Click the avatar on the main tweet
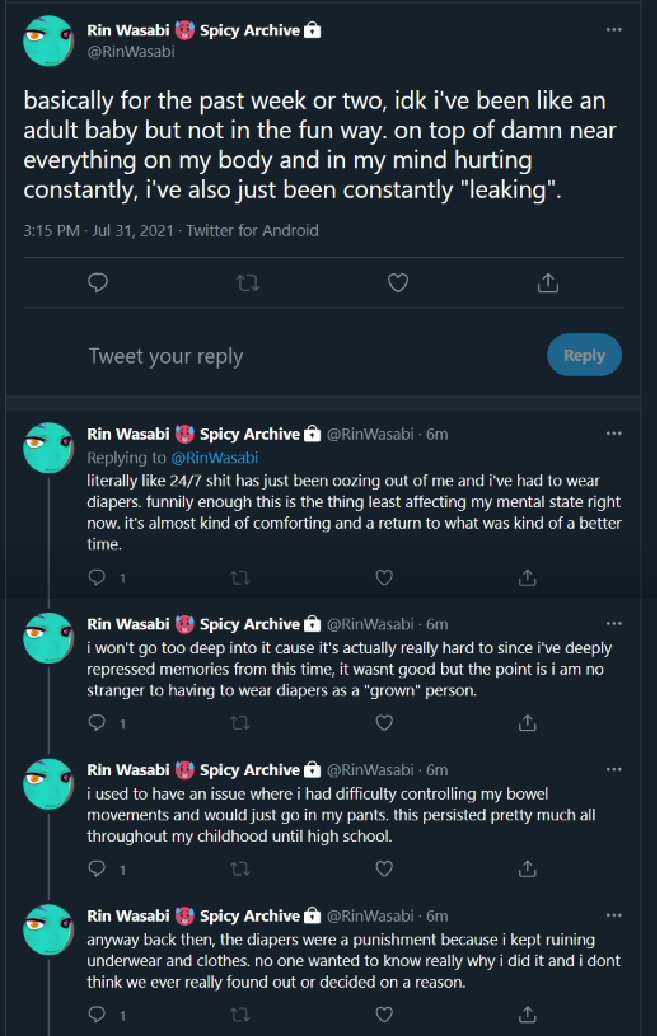 pyautogui.click(x=48, y=41)
